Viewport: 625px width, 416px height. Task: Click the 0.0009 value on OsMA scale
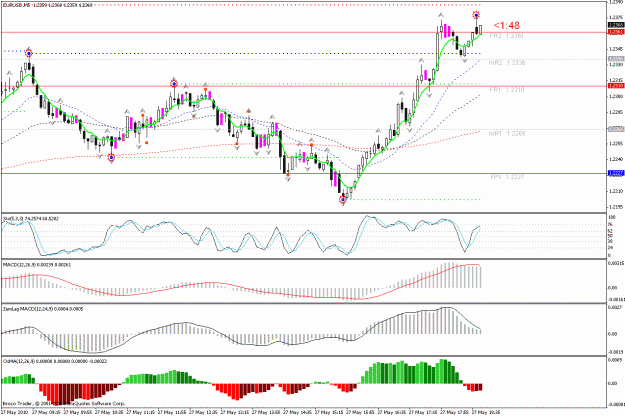613,360
